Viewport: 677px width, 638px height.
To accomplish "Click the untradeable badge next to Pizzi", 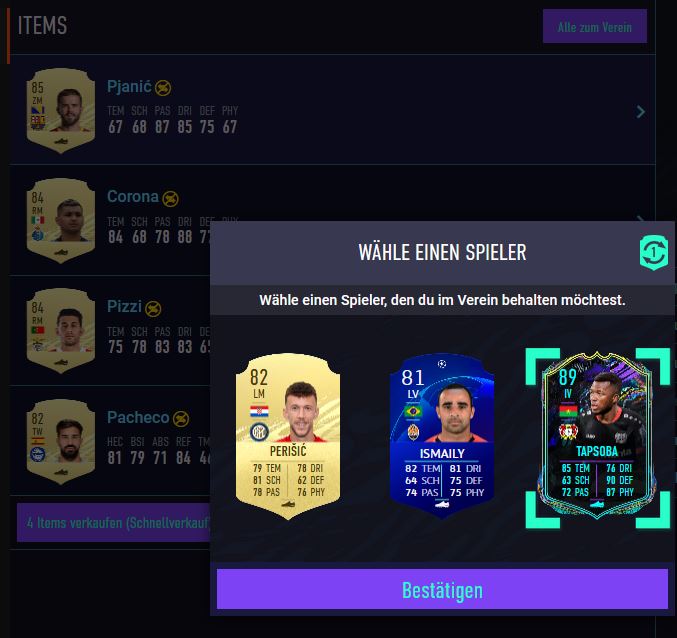I will pyautogui.click(x=153, y=309).
